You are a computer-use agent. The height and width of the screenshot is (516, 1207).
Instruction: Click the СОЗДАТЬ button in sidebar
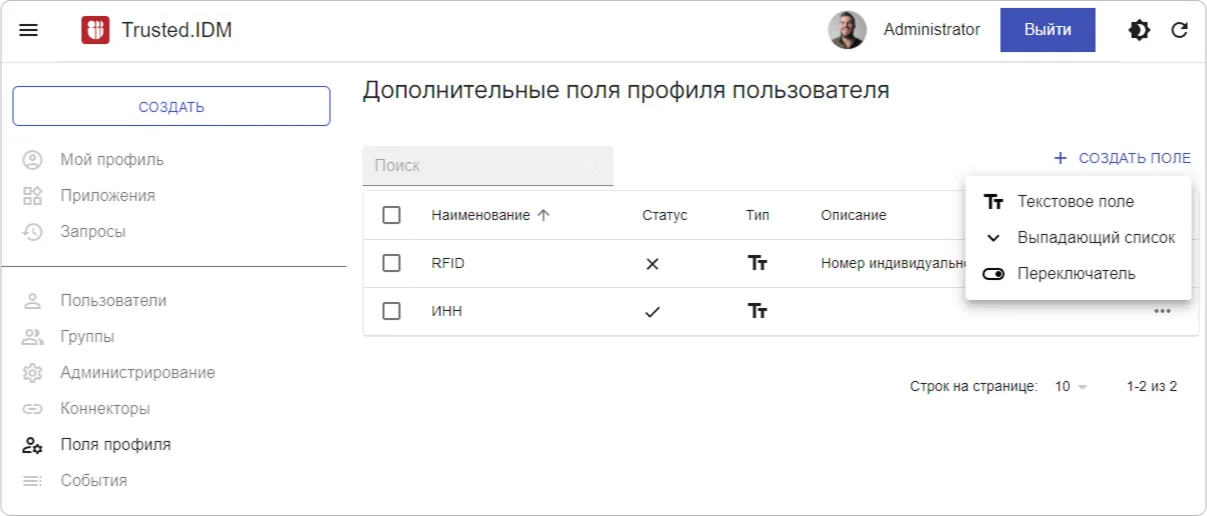(171, 106)
